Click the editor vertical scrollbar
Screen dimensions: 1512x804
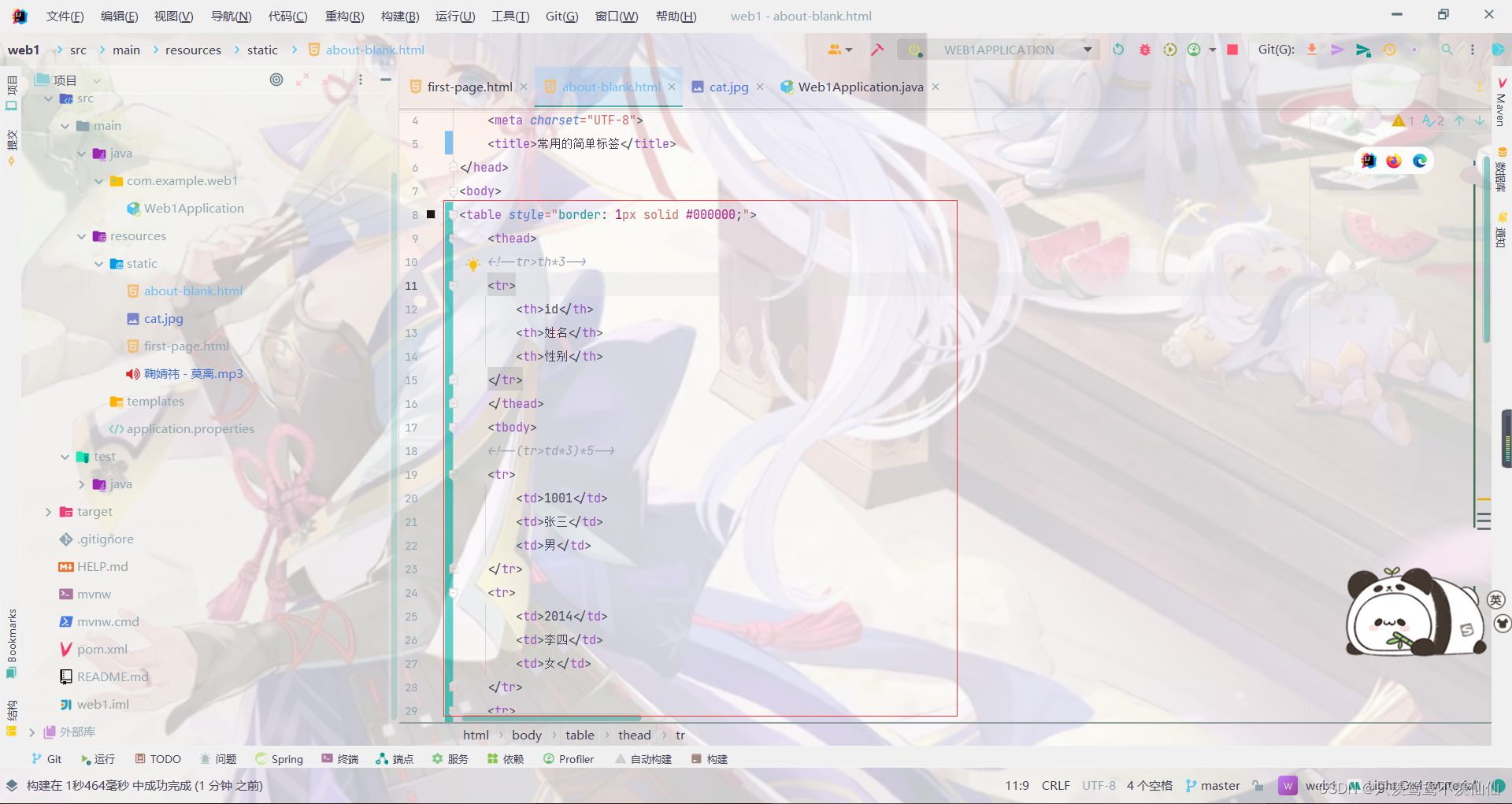[1486, 250]
